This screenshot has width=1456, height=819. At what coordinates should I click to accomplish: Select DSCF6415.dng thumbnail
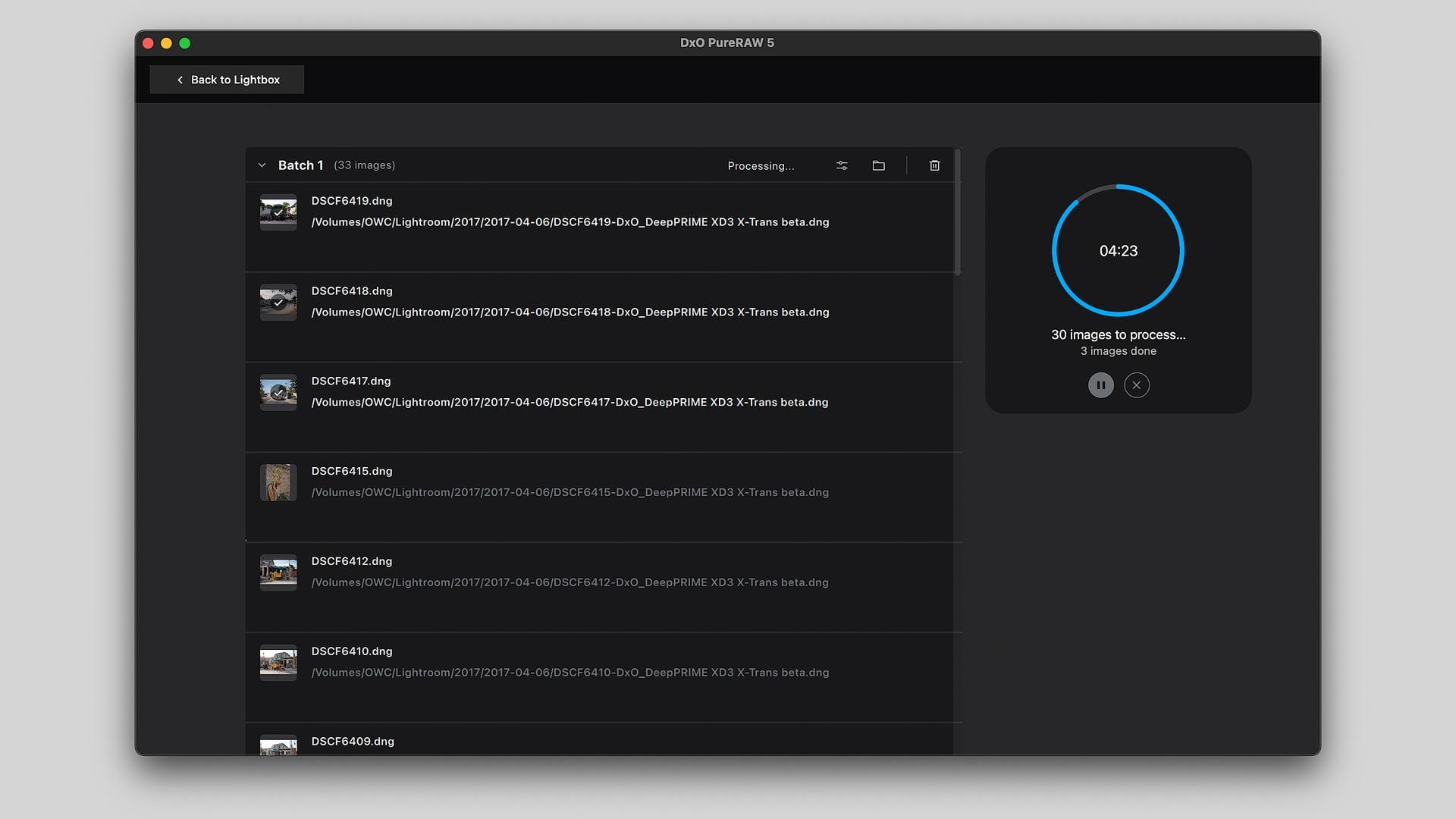click(x=278, y=482)
